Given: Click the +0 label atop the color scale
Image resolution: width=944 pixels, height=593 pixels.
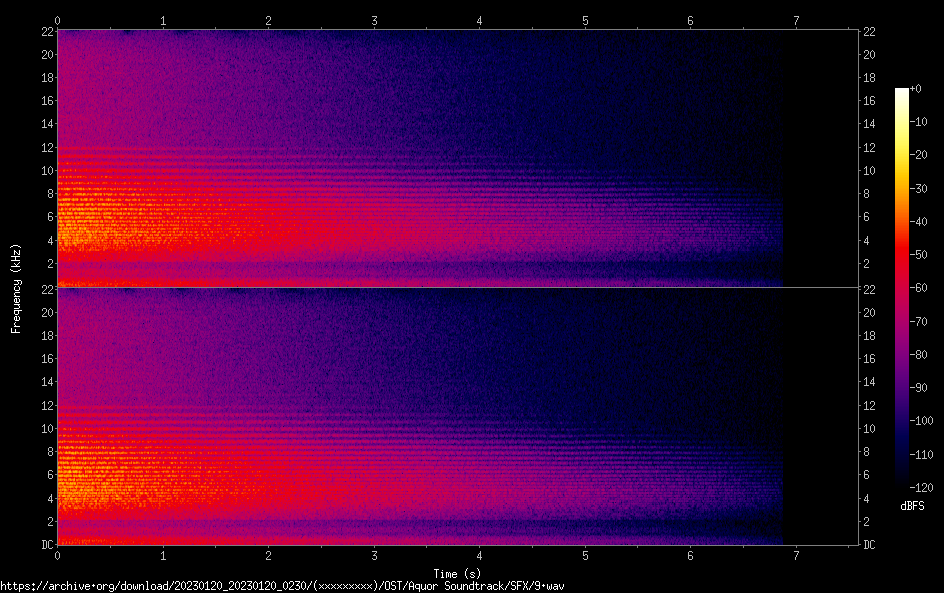Looking at the screenshot, I should [916, 89].
